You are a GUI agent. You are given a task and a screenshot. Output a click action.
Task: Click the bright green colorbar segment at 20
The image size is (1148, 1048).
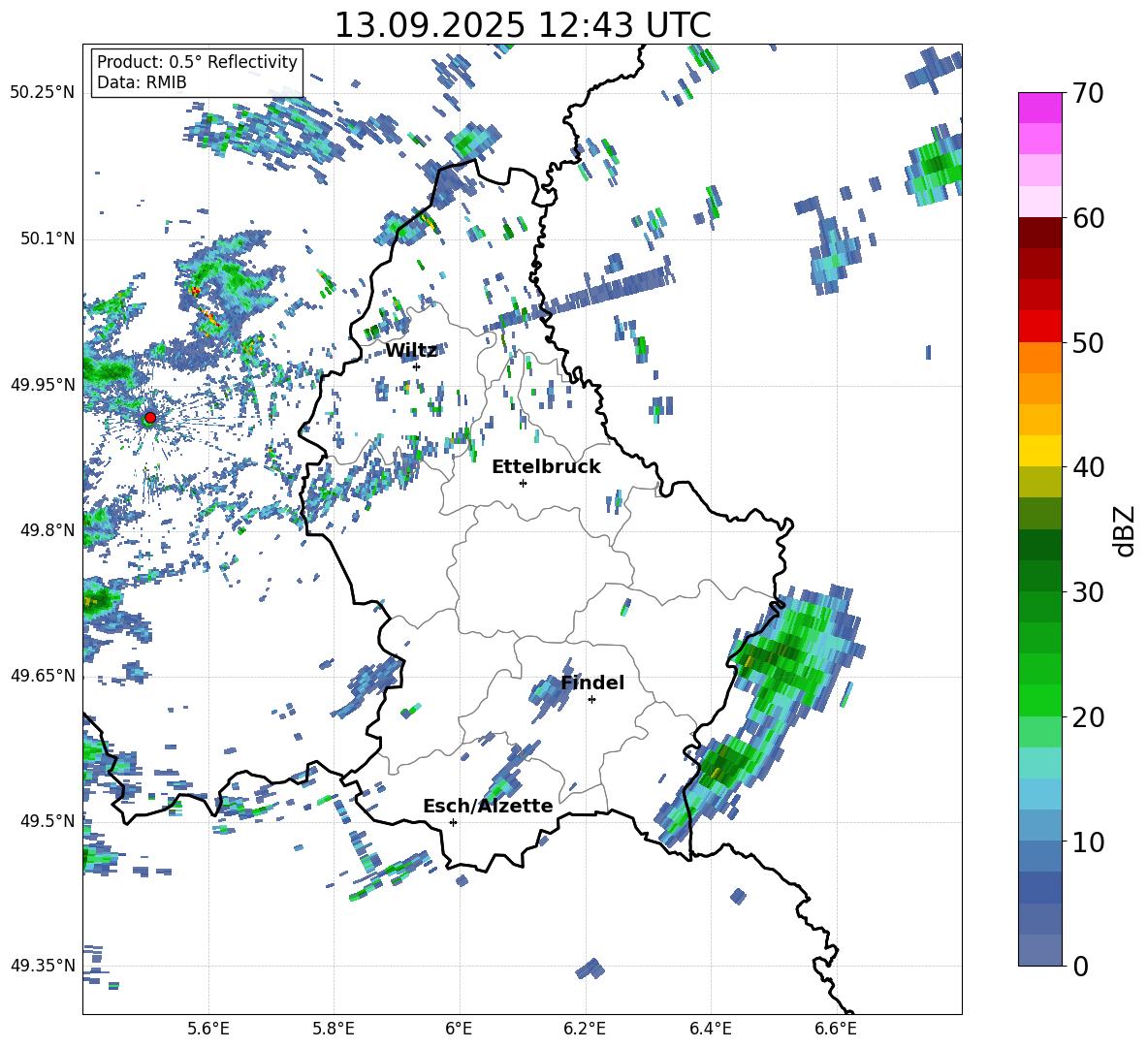click(x=1039, y=700)
